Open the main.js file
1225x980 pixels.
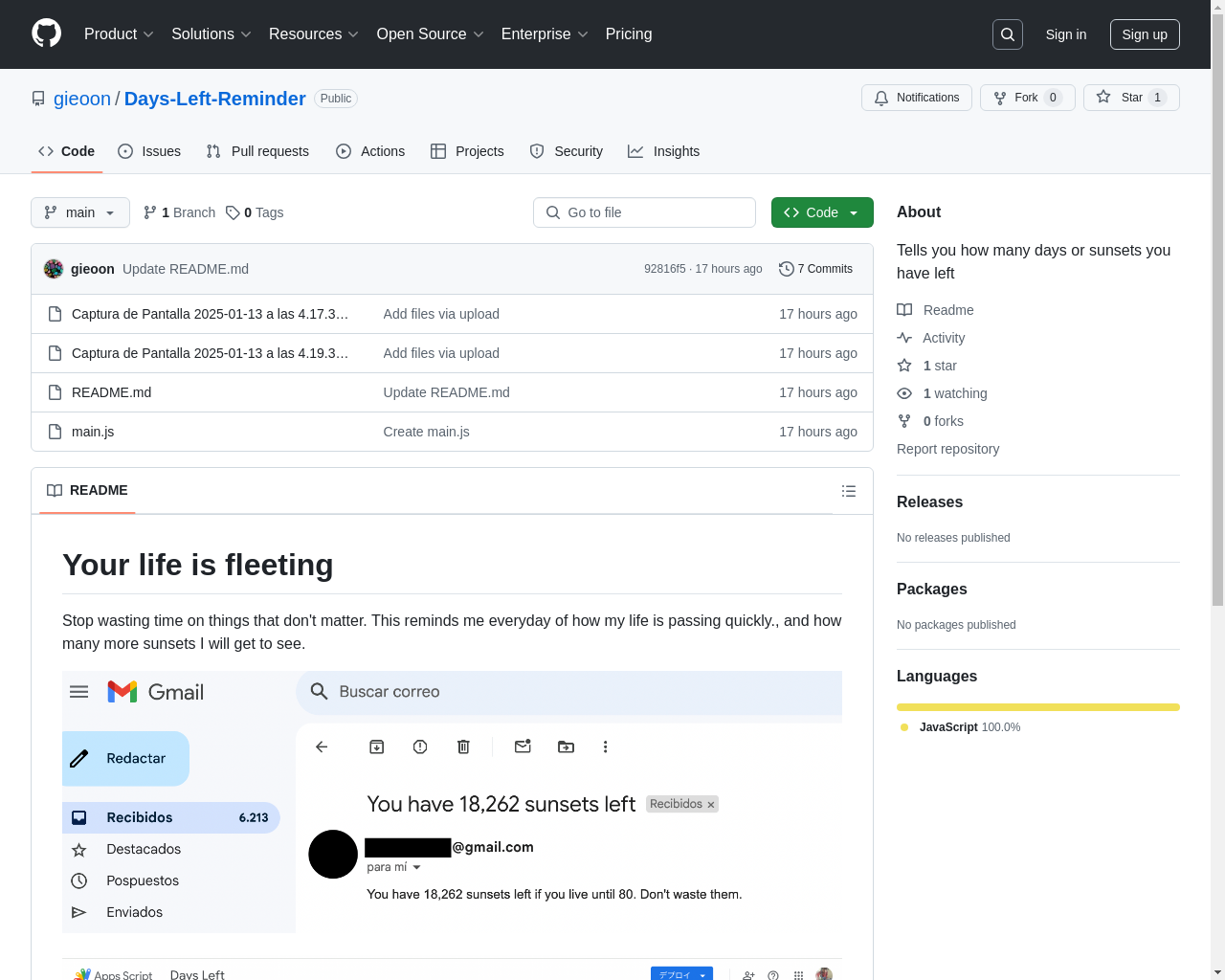pyautogui.click(x=93, y=432)
